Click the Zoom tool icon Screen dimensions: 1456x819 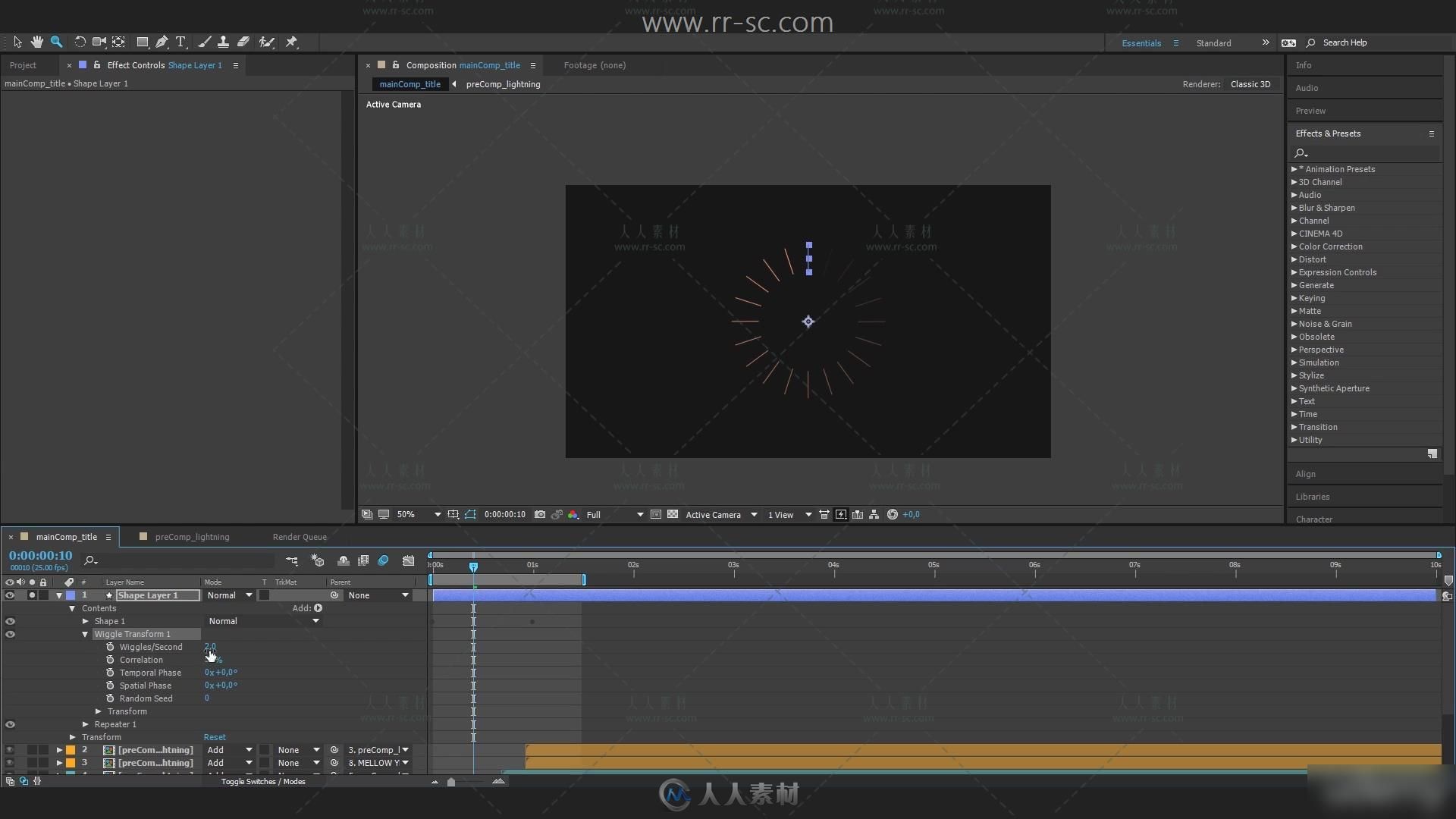(x=57, y=42)
